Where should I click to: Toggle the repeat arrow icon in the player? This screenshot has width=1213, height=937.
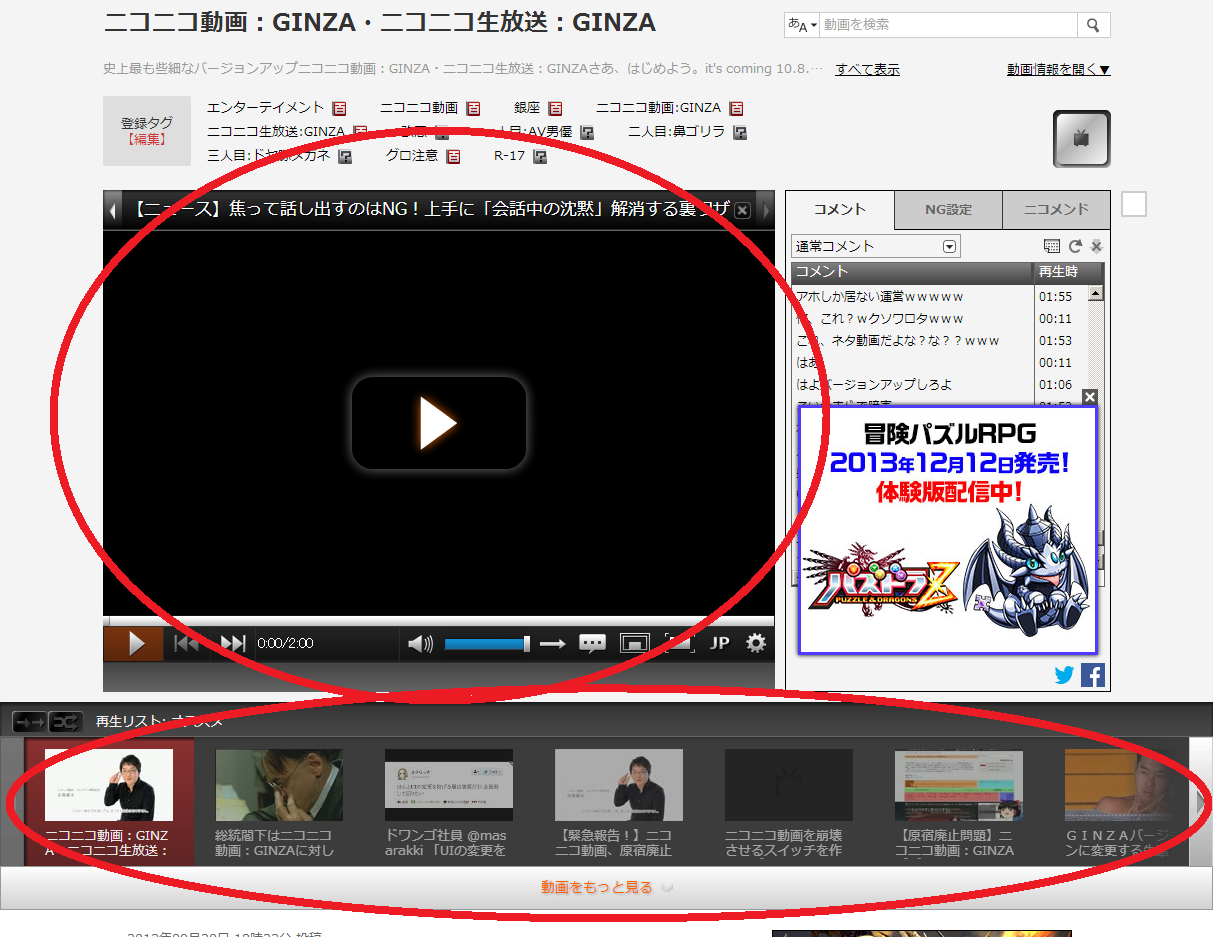(x=553, y=644)
